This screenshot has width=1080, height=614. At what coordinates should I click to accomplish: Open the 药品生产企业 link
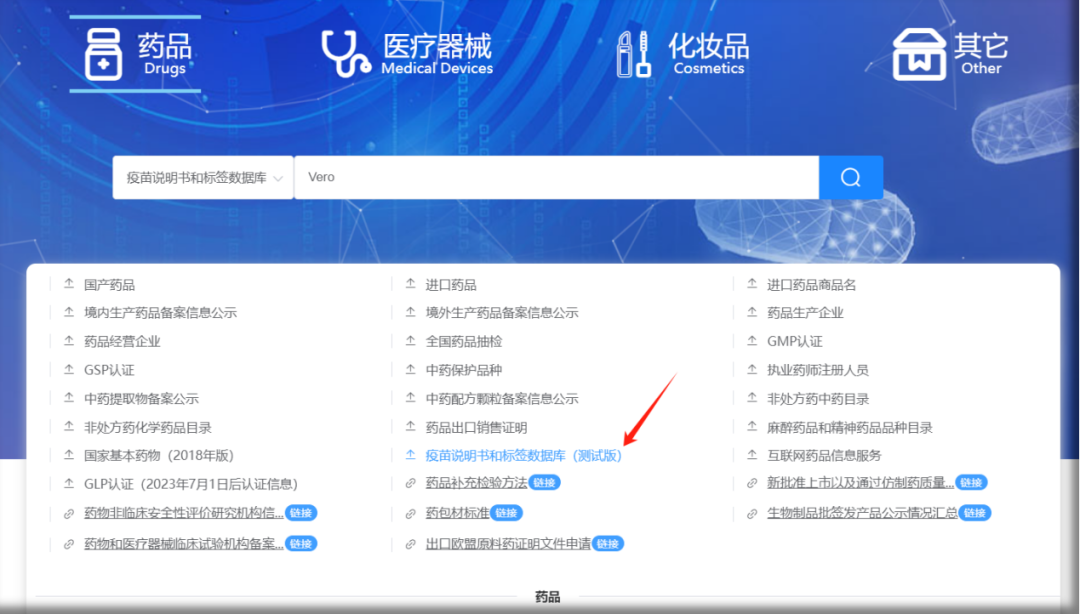[x=805, y=313]
